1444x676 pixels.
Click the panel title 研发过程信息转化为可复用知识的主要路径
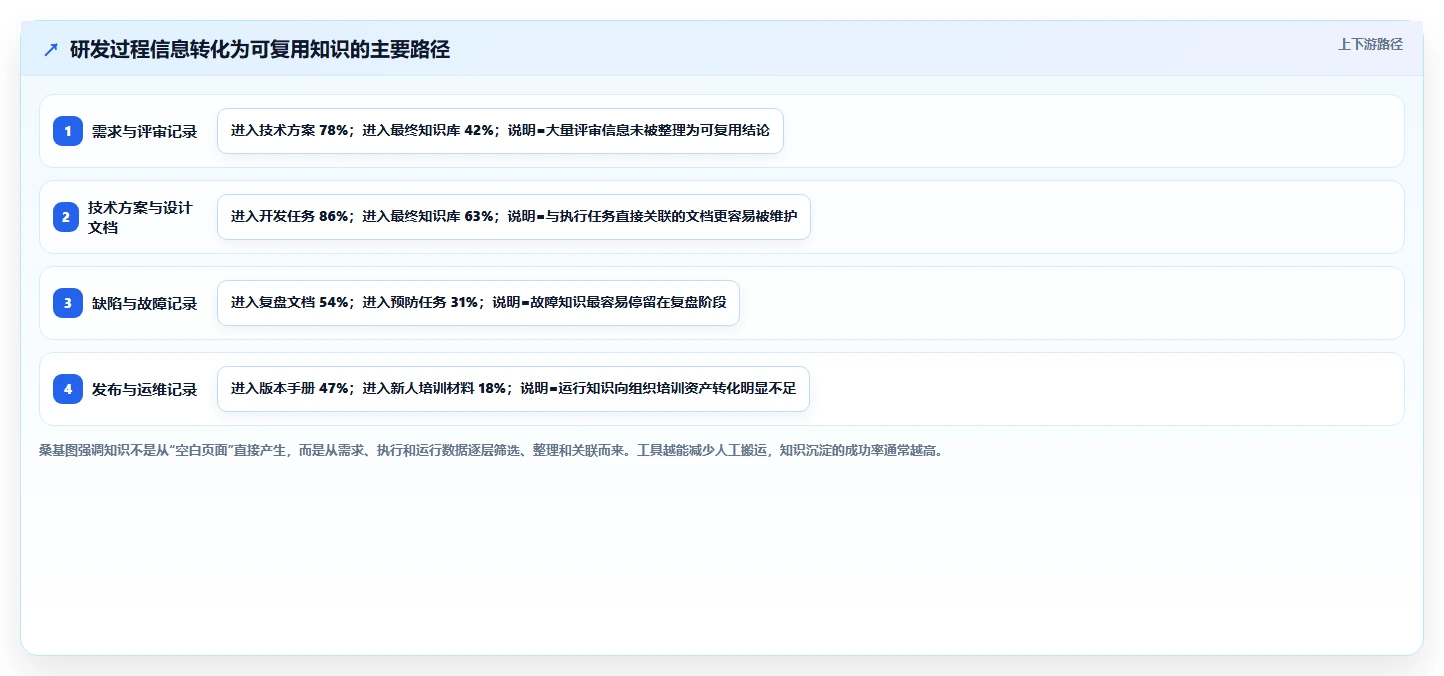[260, 50]
